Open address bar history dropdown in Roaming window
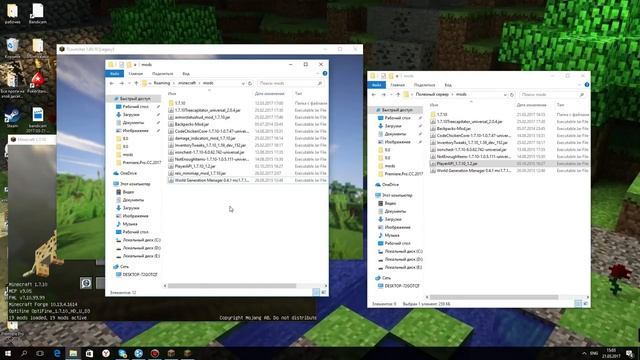 (x=243, y=83)
